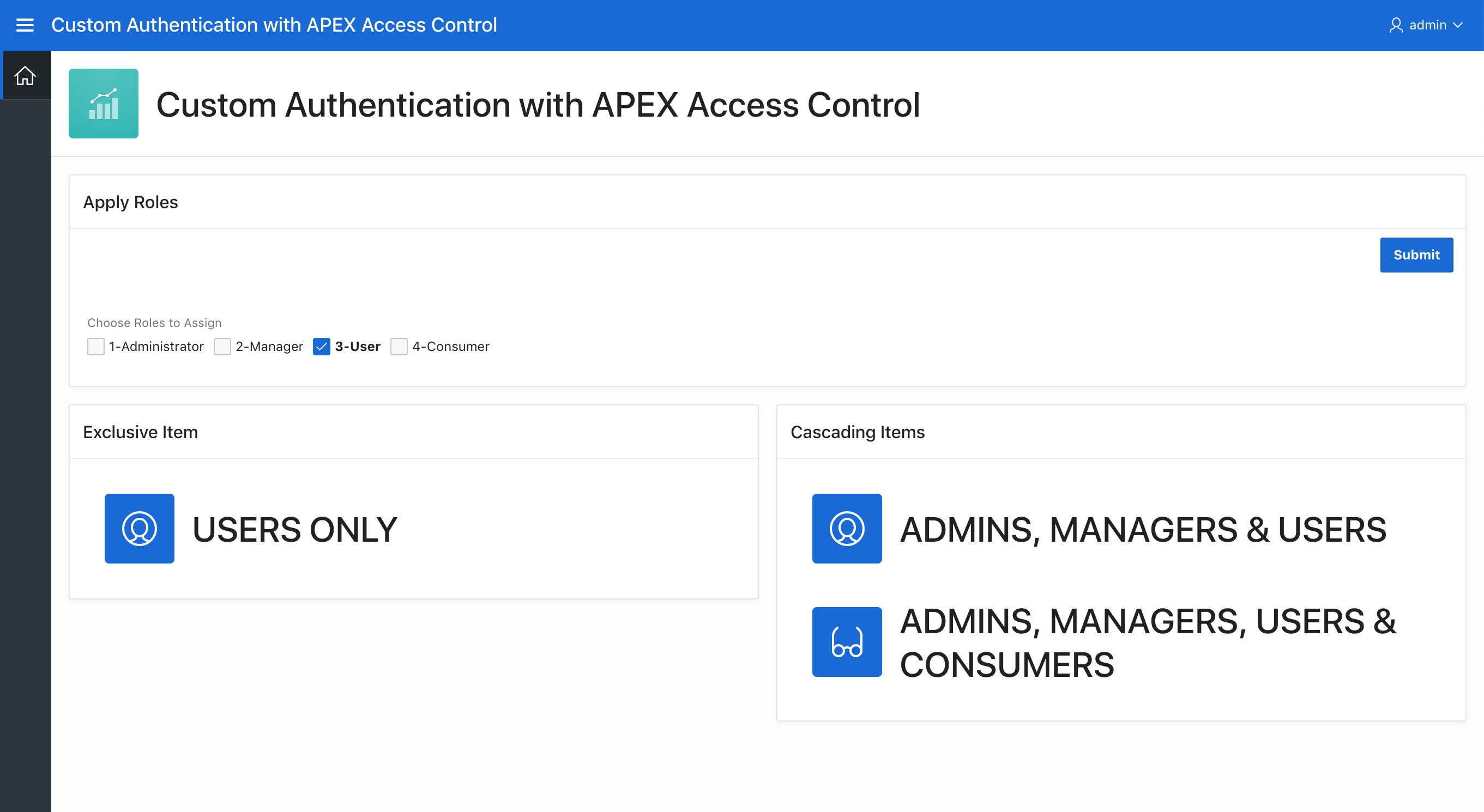Click the Admins, Managers & Users icon
This screenshot has height=812, width=1484.
pyautogui.click(x=846, y=528)
